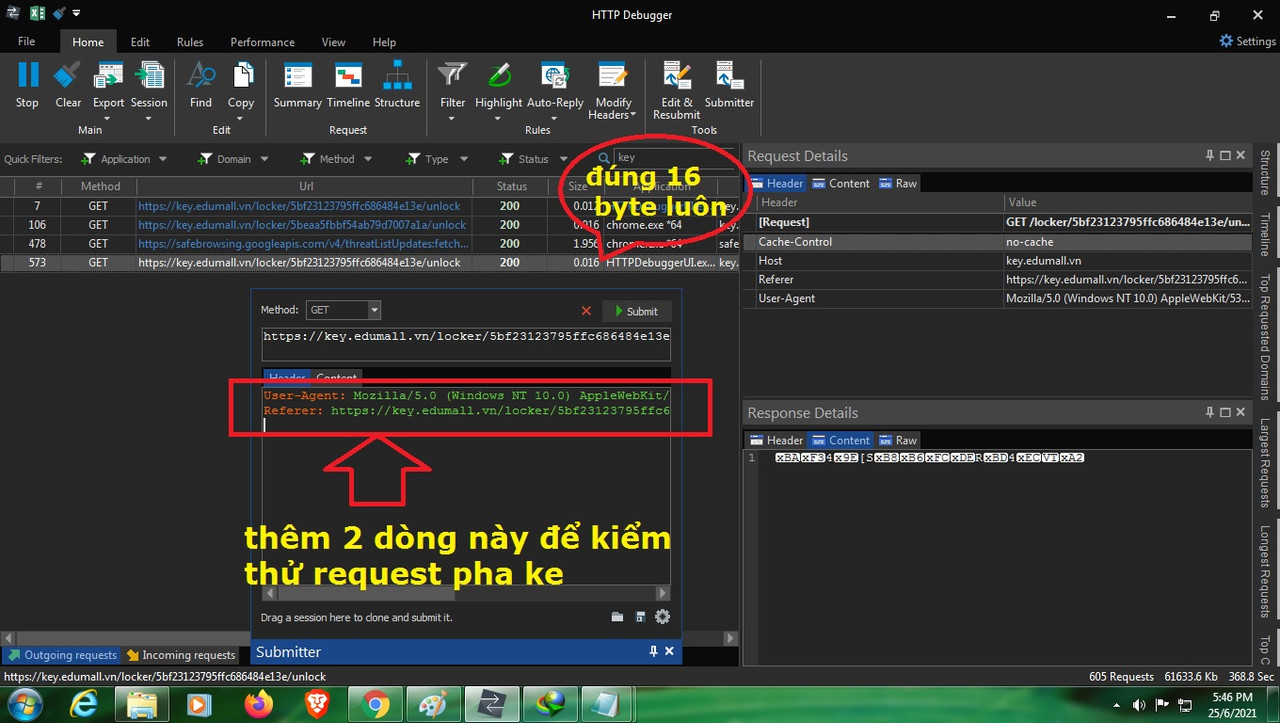
Task: Click the quick access Excel export icon
Action: [x=37, y=14]
